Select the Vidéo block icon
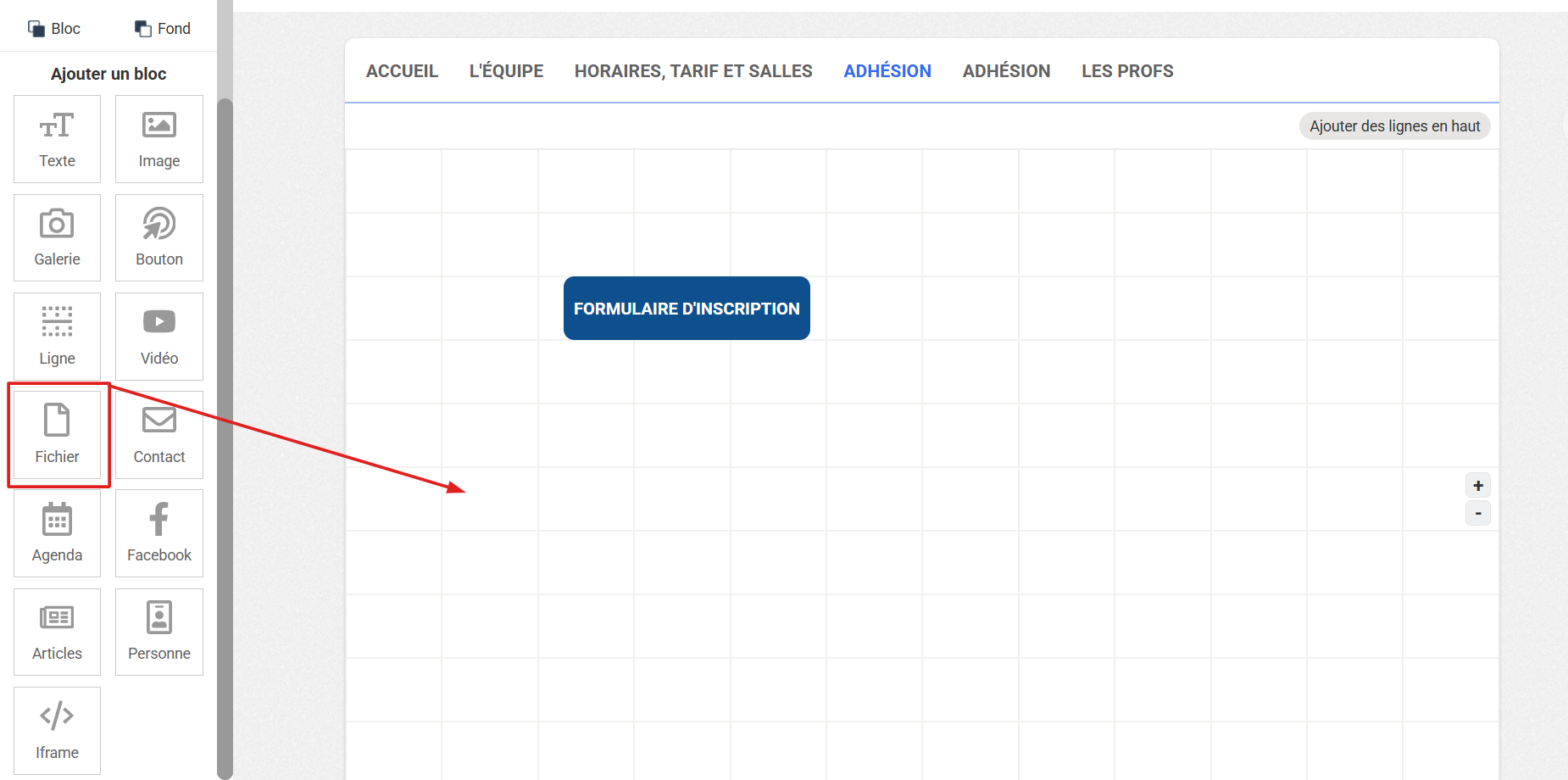Image resolution: width=1568 pixels, height=780 pixels. click(158, 337)
